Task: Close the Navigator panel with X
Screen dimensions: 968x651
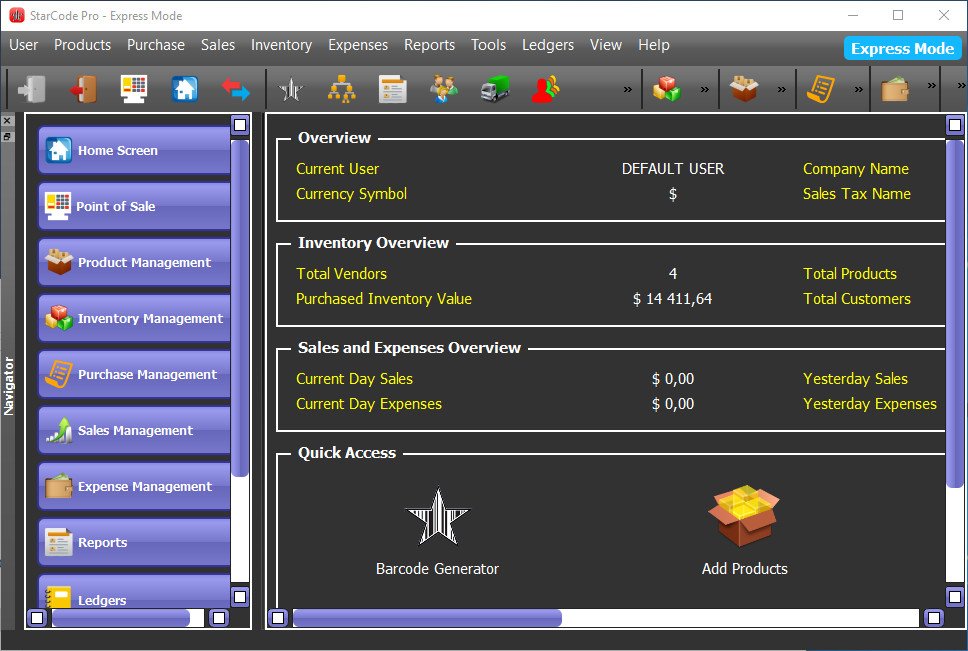Action: (x=7, y=120)
